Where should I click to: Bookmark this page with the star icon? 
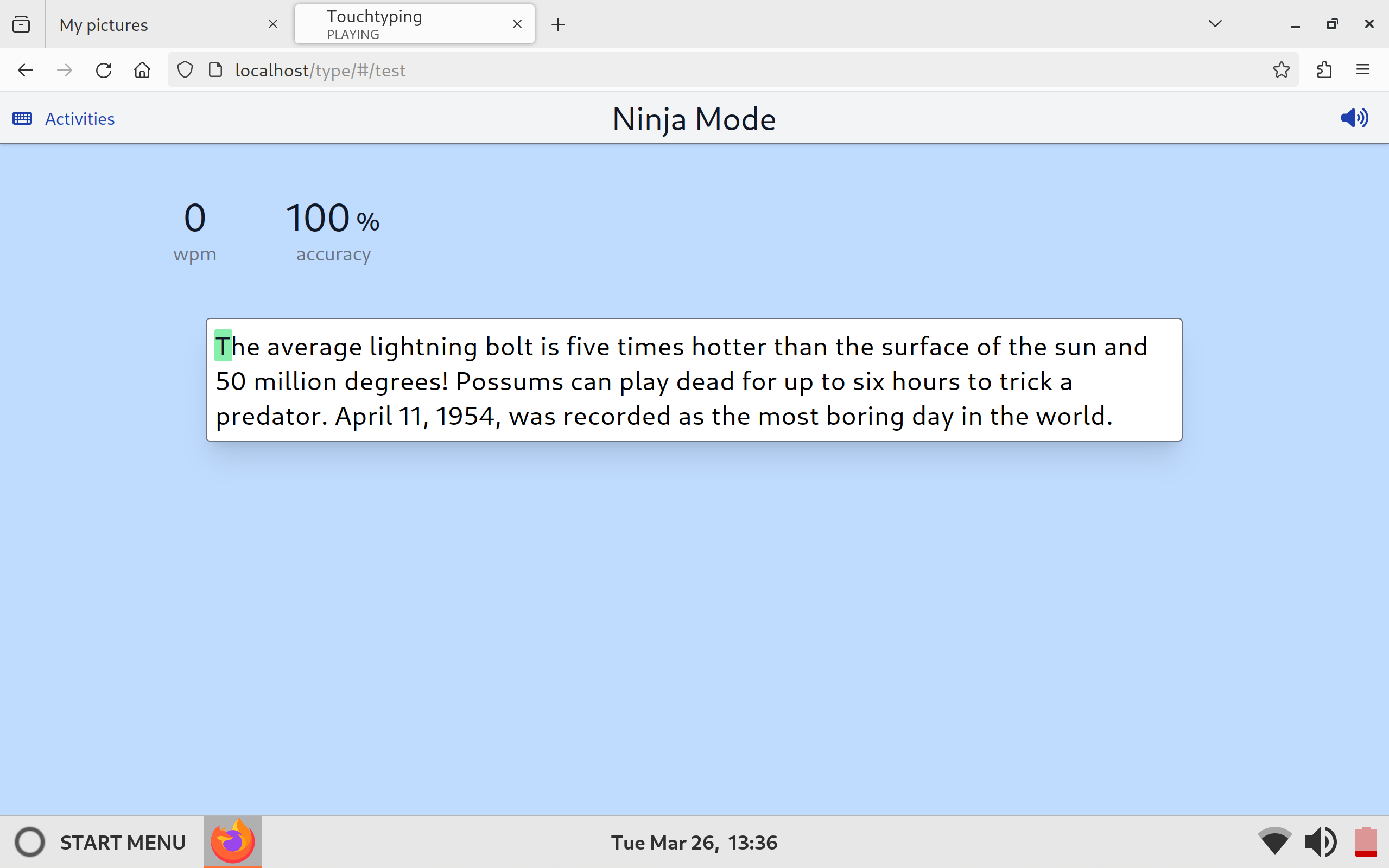[1281, 70]
